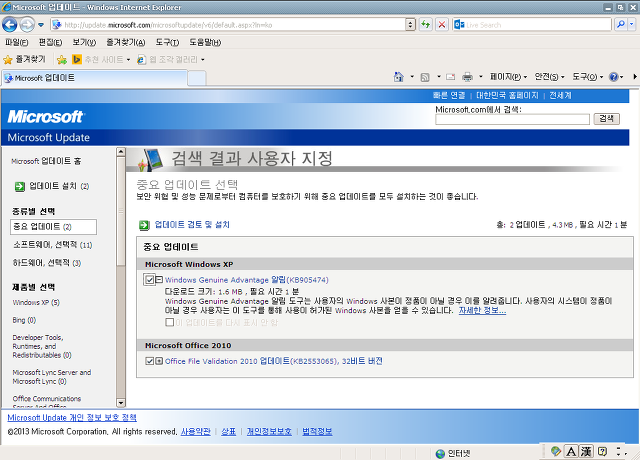Open the 페이지(P) command bar dropdown

509,77
